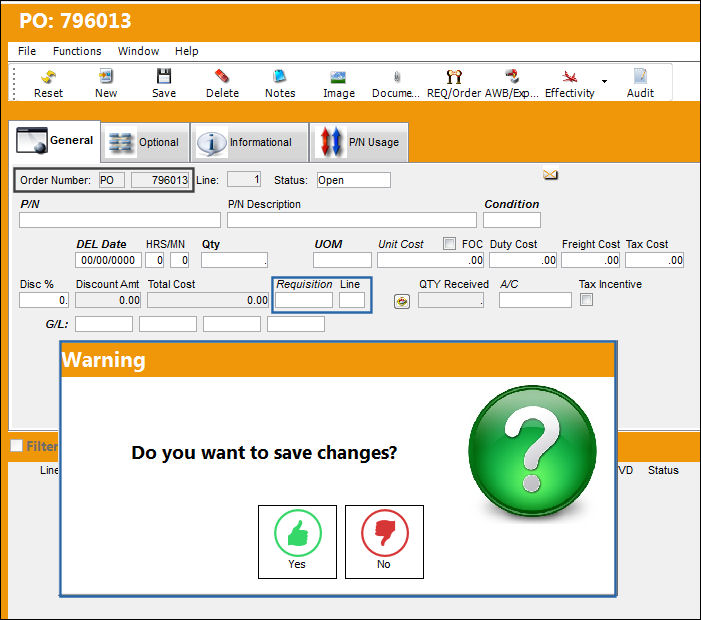Click the envelope email icon
This screenshot has width=701, height=620.
[550, 174]
